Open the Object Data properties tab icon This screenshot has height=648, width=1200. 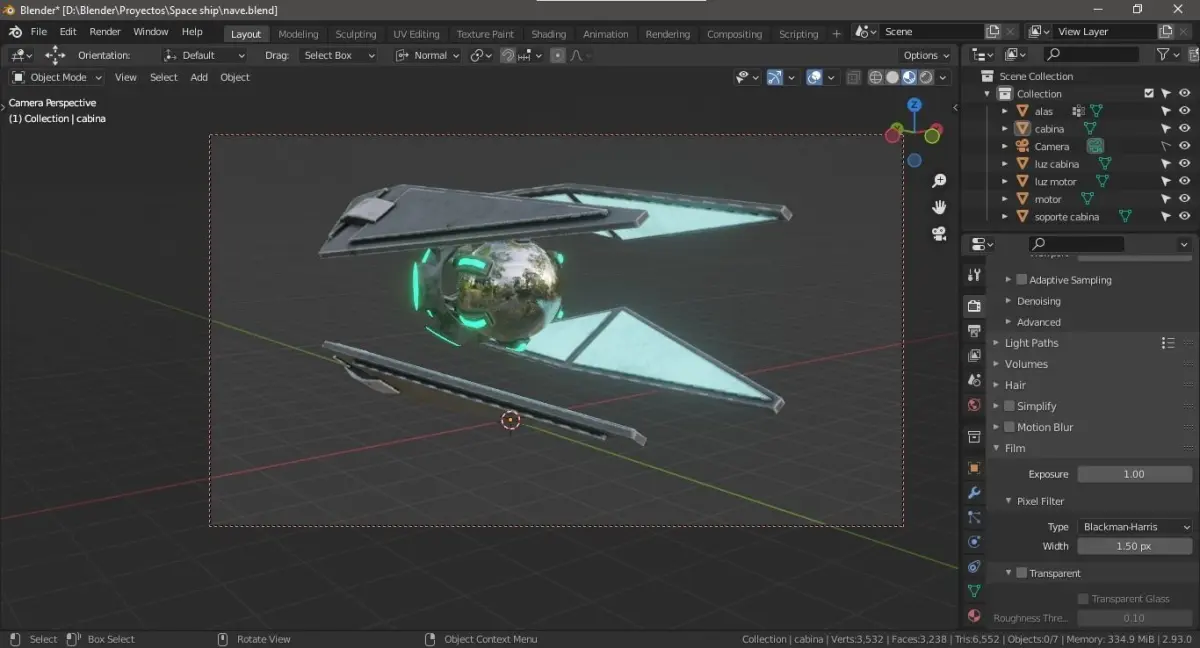(x=974, y=591)
